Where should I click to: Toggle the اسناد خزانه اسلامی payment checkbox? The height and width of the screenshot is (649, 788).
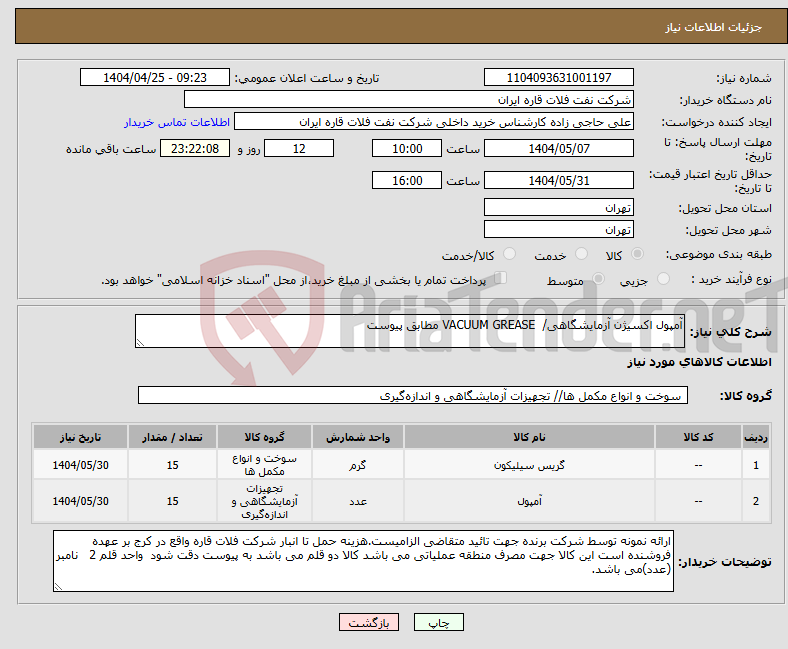(x=501, y=278)
